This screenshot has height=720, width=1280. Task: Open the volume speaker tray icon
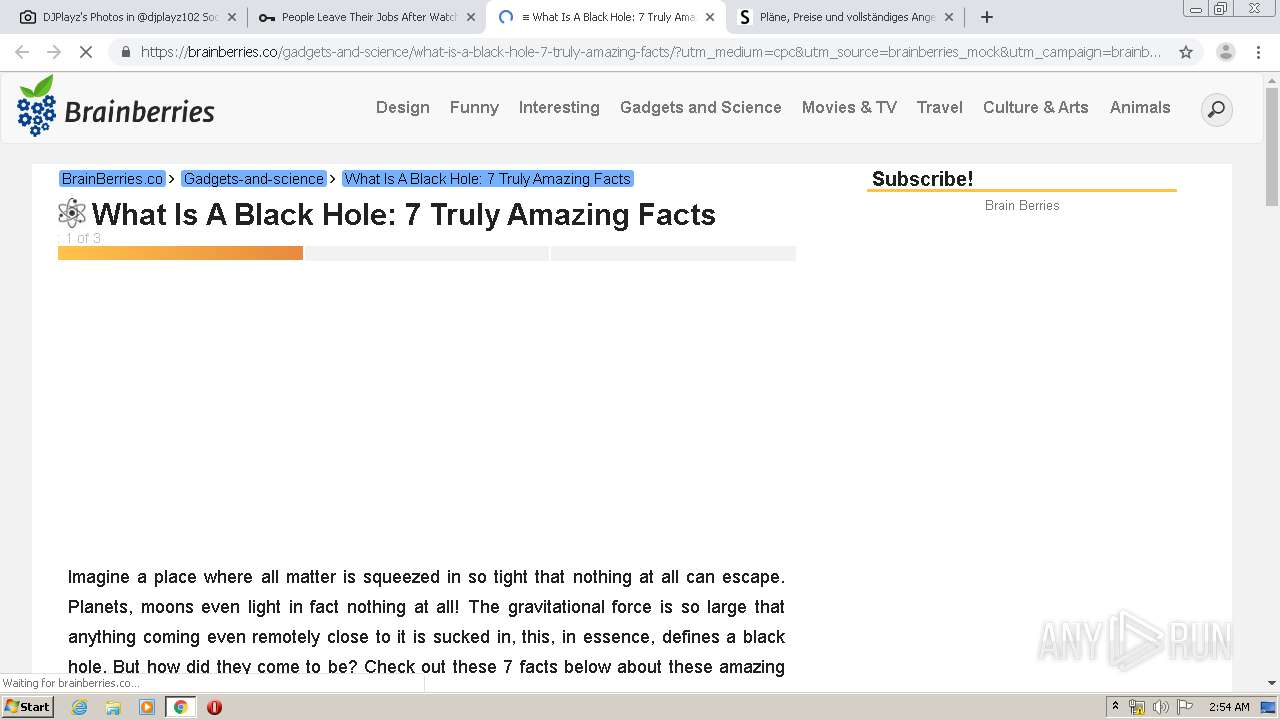point(1160,707)
